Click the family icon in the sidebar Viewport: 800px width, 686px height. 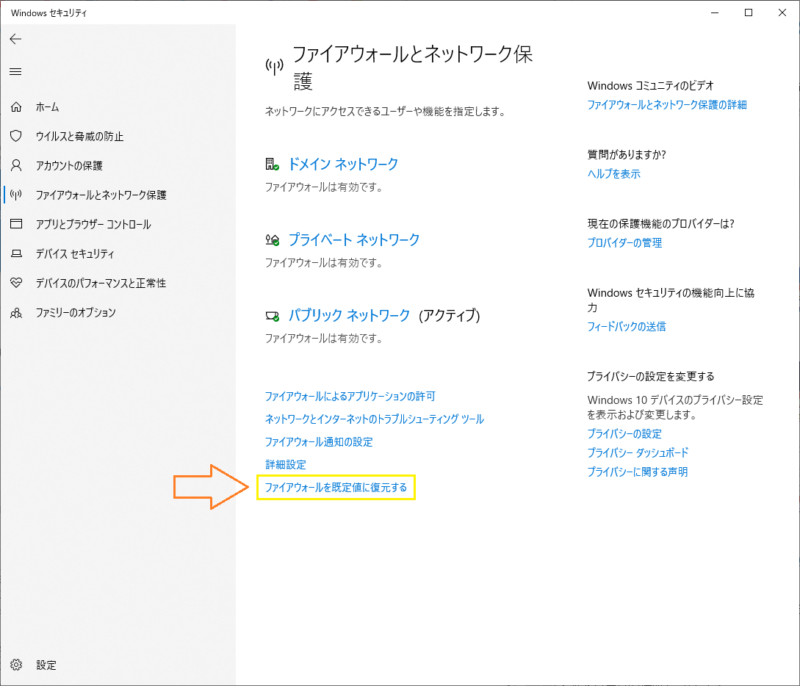(x=16, y=312)
